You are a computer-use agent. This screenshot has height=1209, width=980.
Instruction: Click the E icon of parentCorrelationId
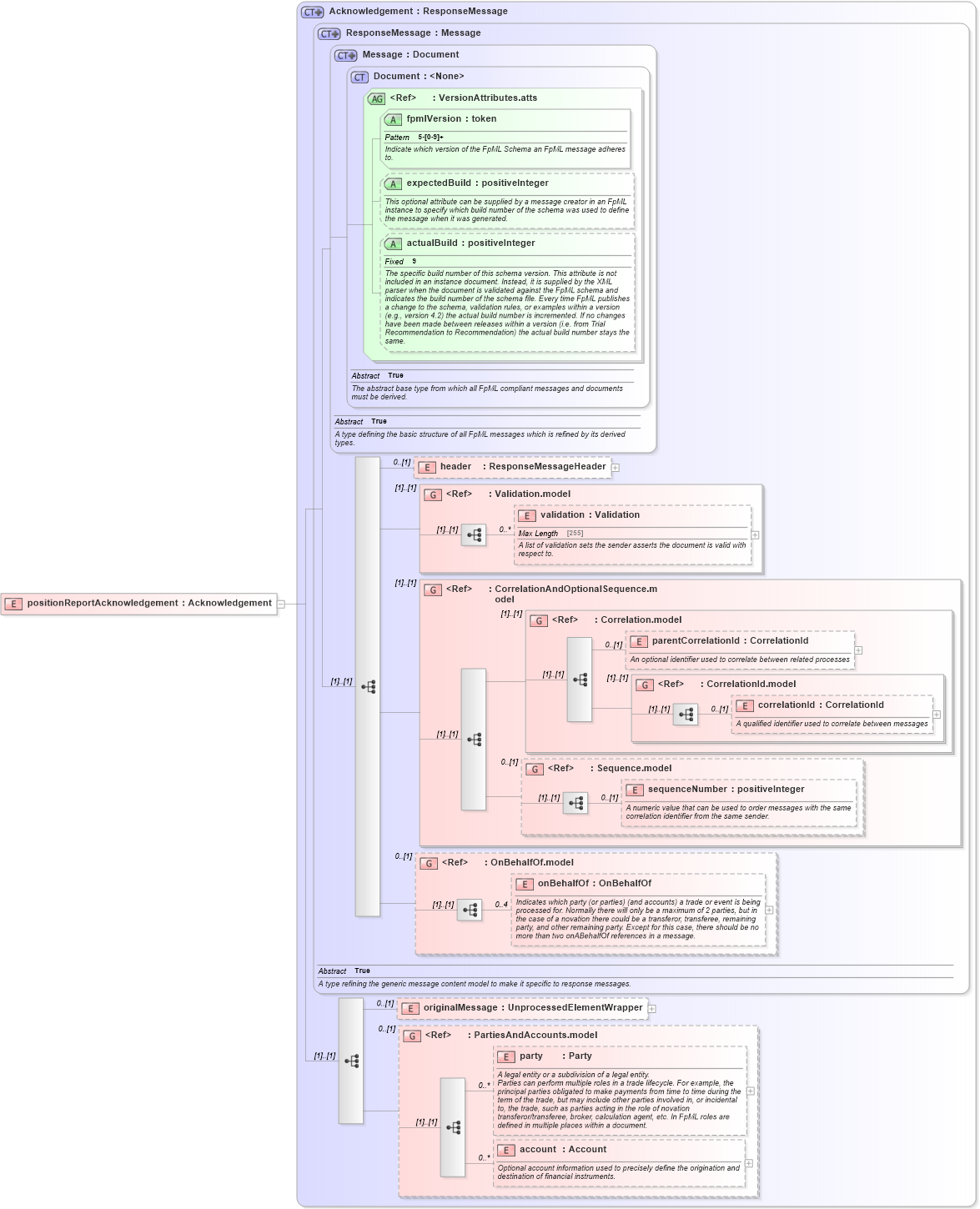click(639, 641)
